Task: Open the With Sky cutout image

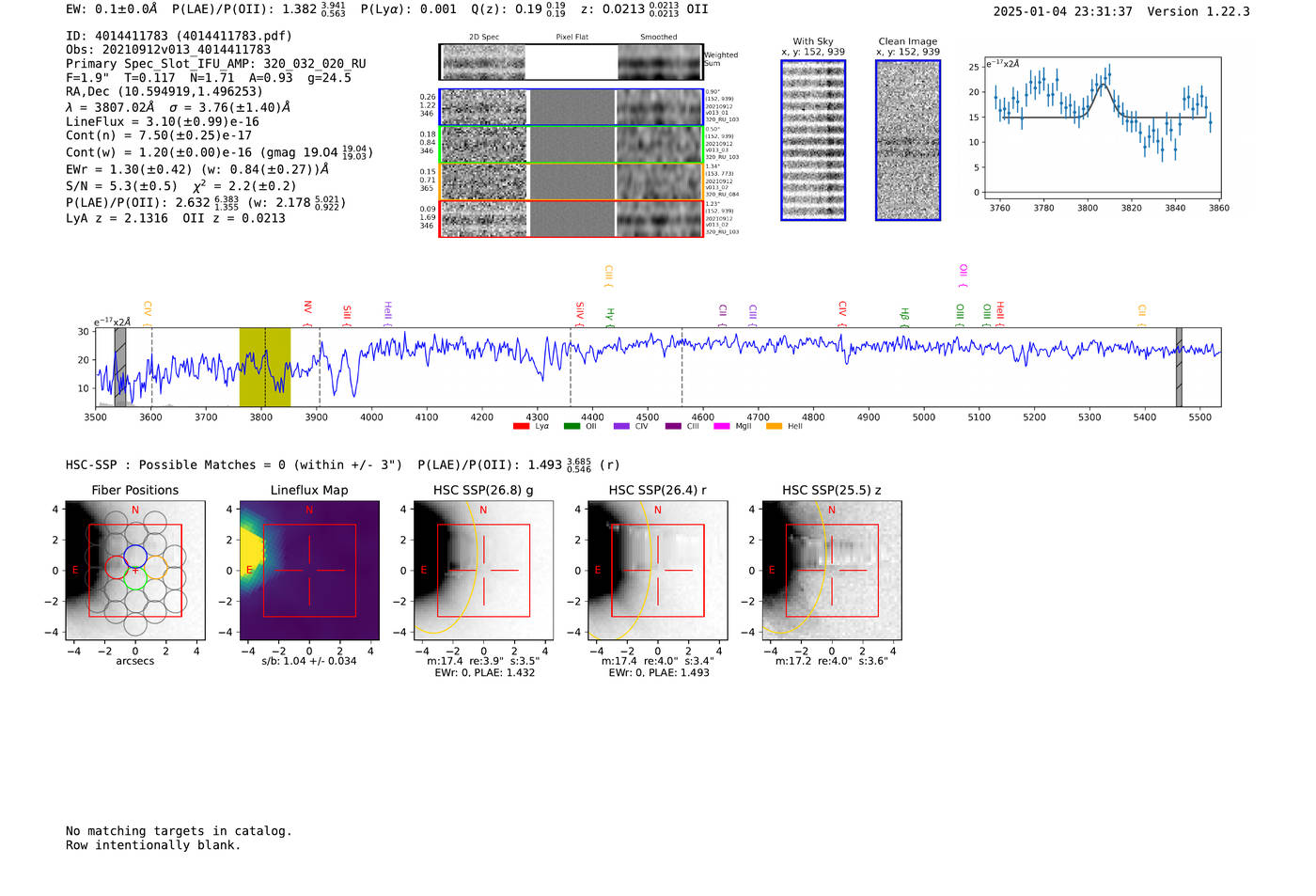Action: 813,140
